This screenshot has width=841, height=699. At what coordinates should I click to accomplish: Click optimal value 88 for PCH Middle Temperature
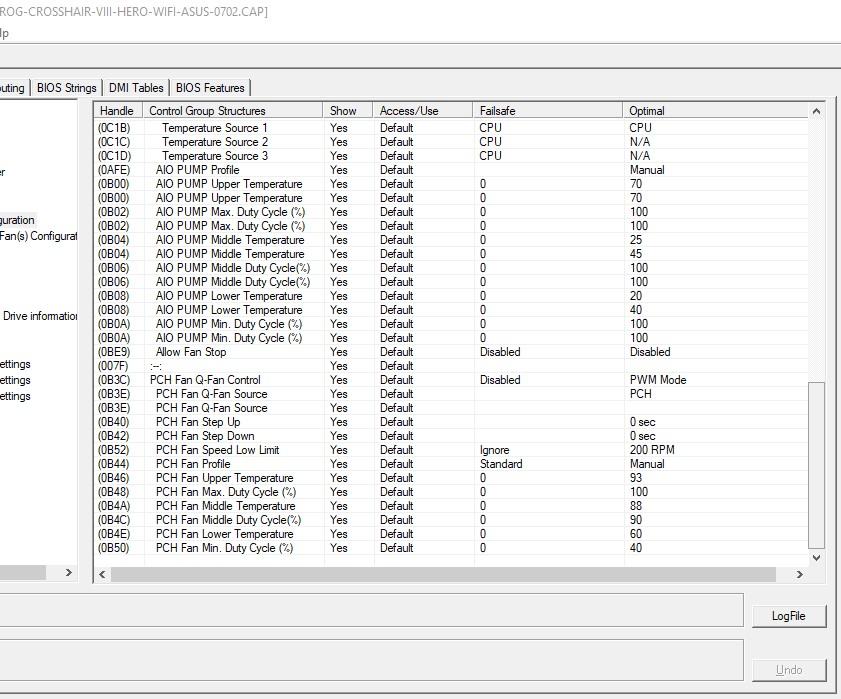click(x=636, y=505)
